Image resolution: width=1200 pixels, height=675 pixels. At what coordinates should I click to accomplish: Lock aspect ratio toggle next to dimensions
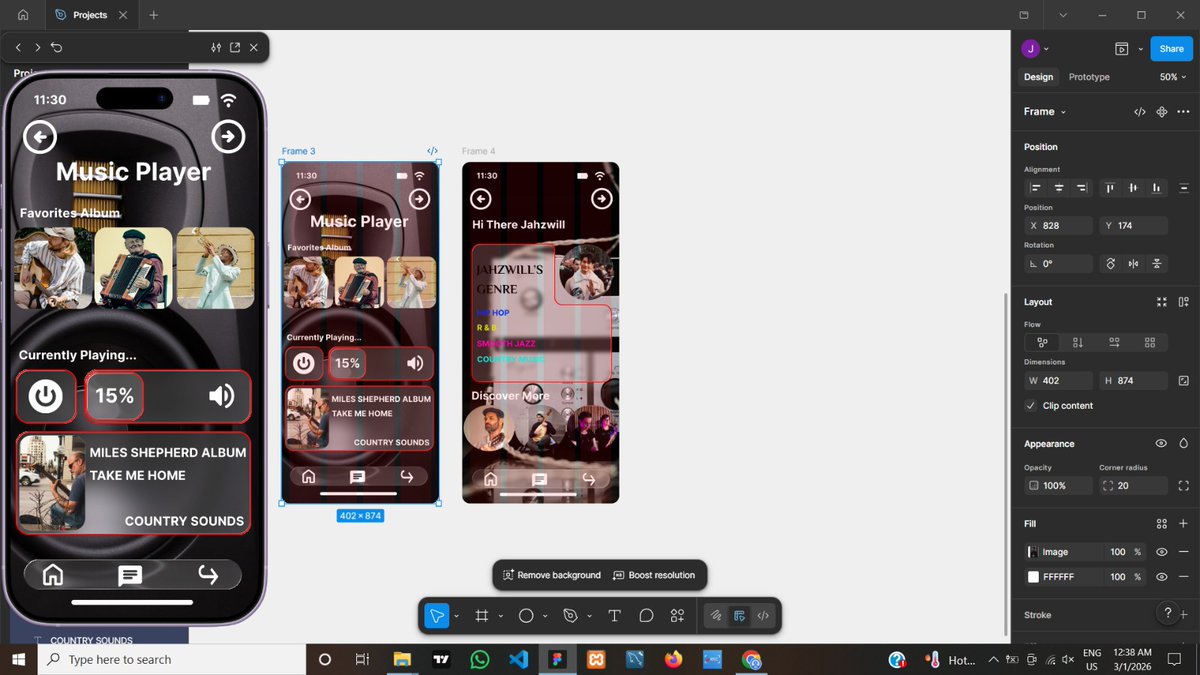click(1184, 381)
